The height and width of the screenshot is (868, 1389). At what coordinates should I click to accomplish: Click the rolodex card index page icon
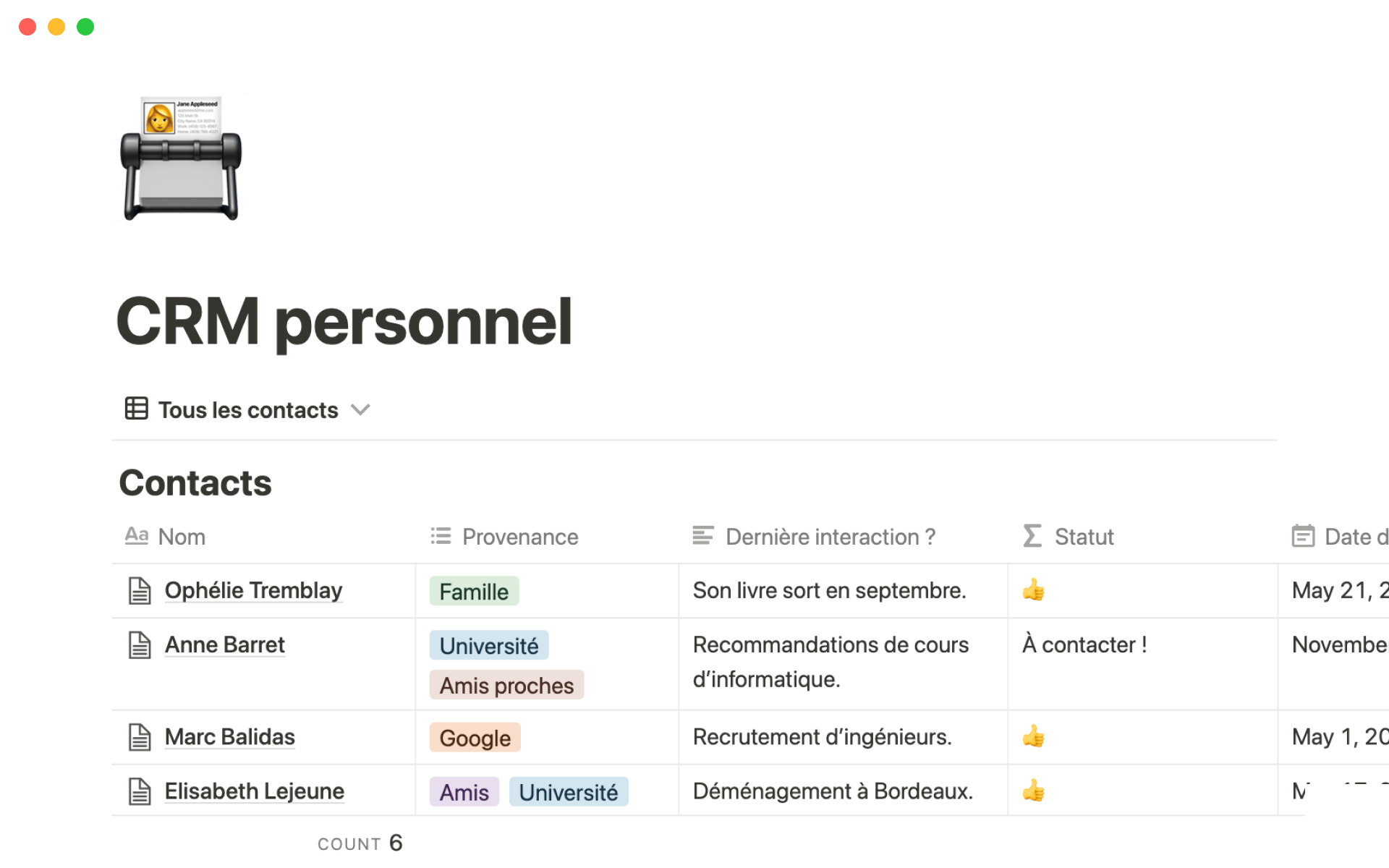pos(181,158)
